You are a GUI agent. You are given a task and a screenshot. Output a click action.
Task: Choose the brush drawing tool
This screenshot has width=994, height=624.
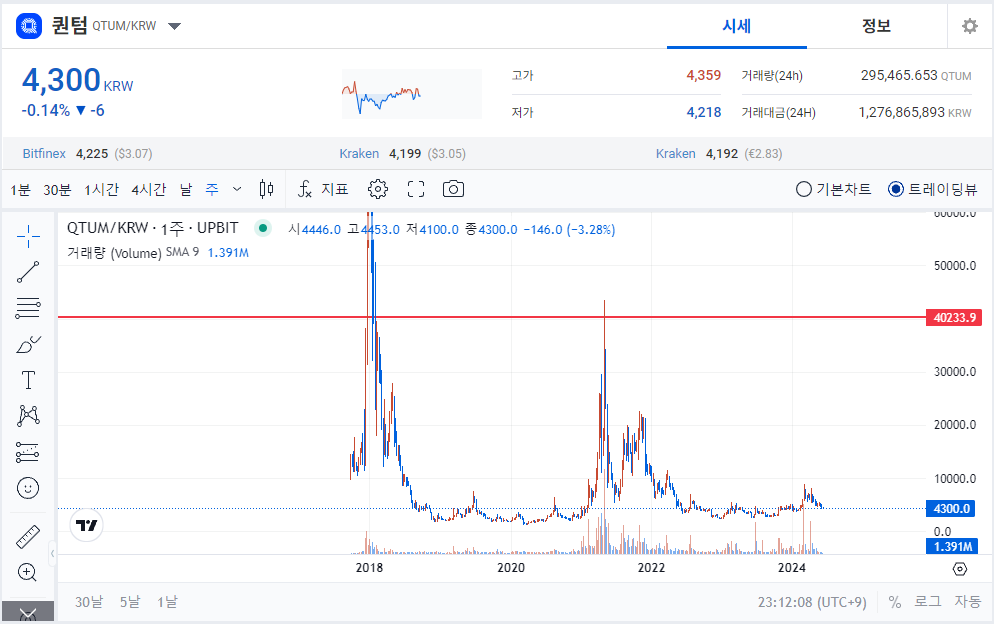pyautogui.click(x=28, y=344)
